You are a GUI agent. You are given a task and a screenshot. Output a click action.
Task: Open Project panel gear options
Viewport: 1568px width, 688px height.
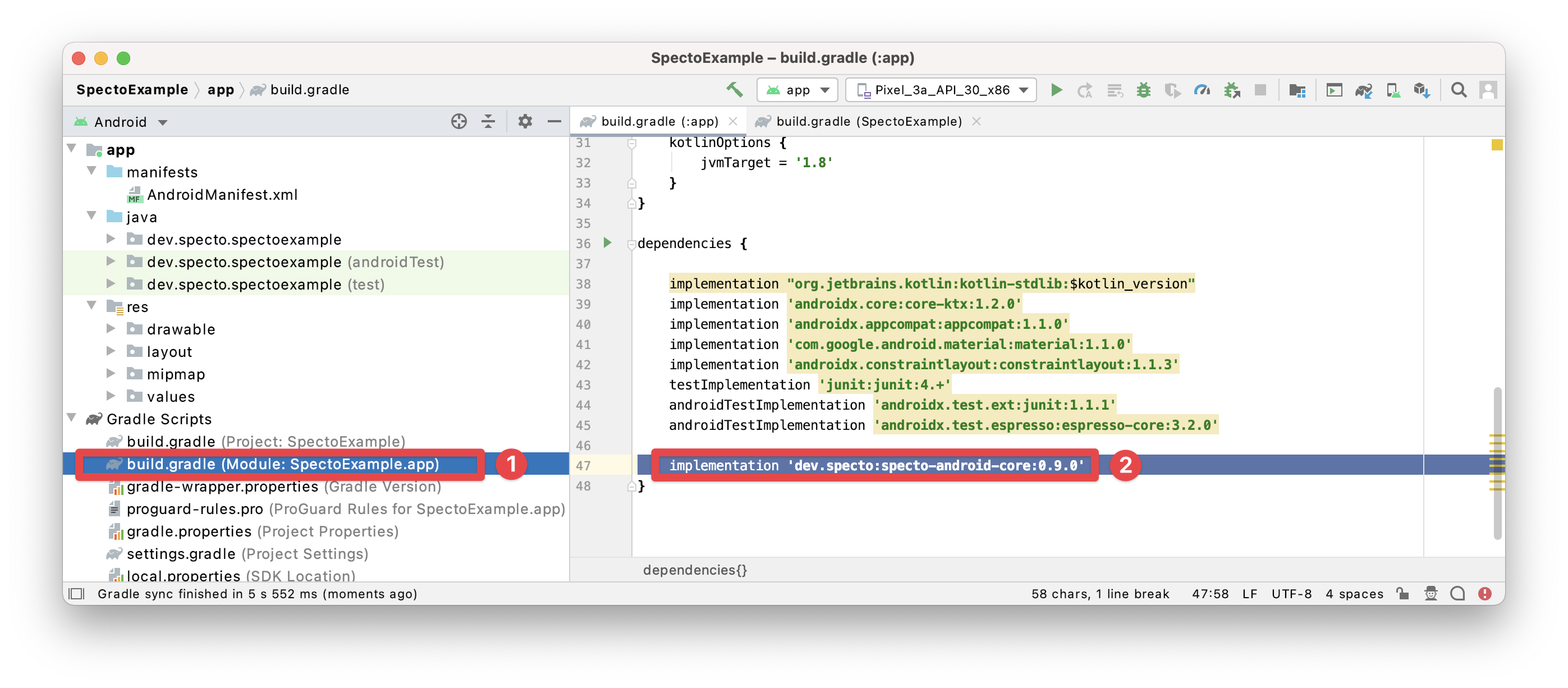[525, 122]
